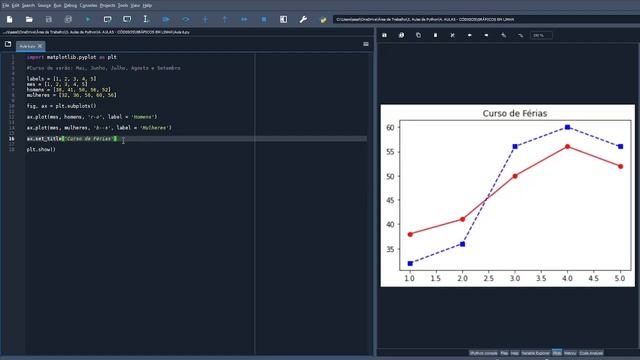Open the Tools menu
The height and width of the screenshot is (360, 640).
click(122, 5)
